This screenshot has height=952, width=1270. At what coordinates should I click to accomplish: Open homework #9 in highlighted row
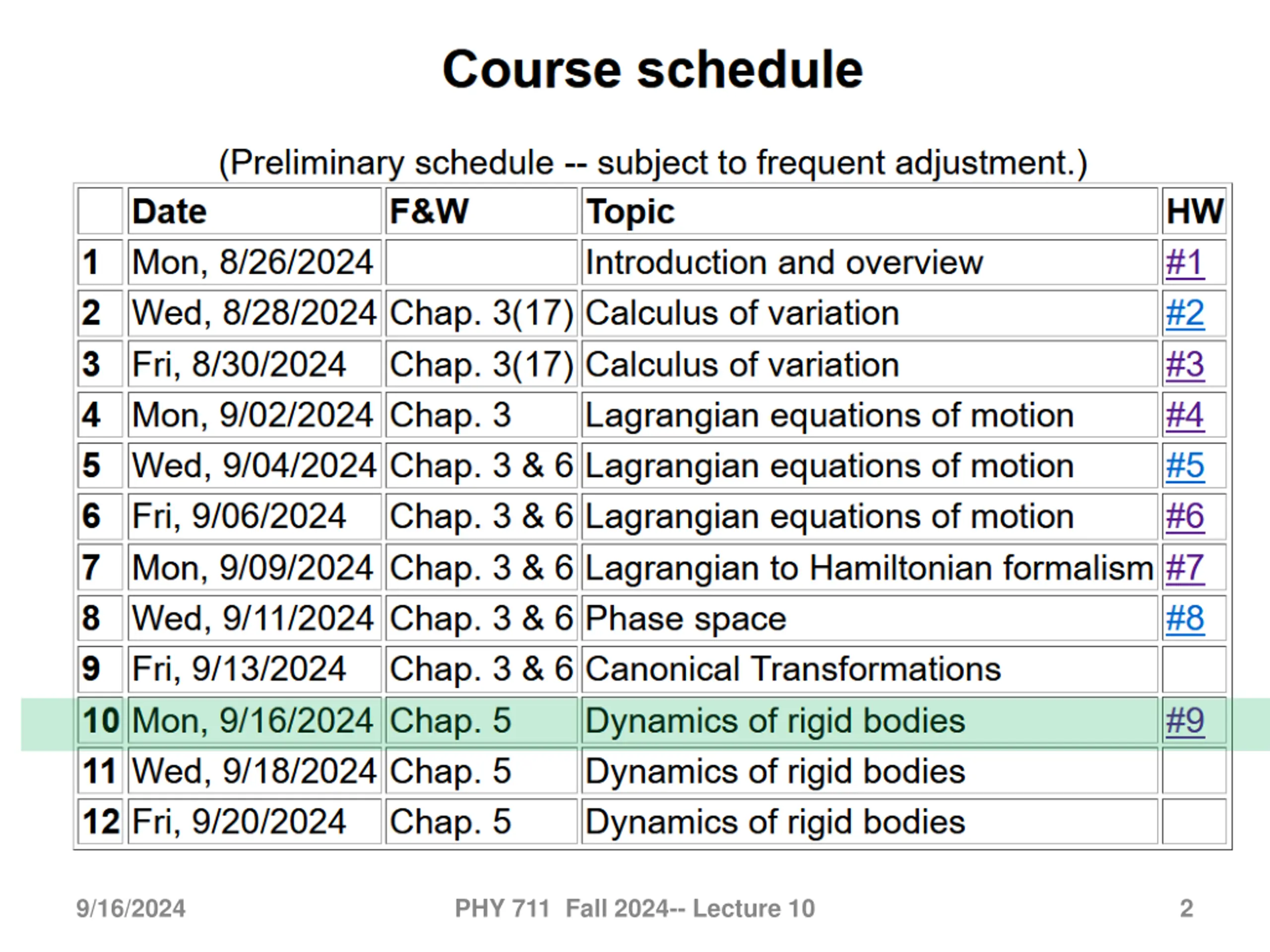click(x=1185, y=720)
